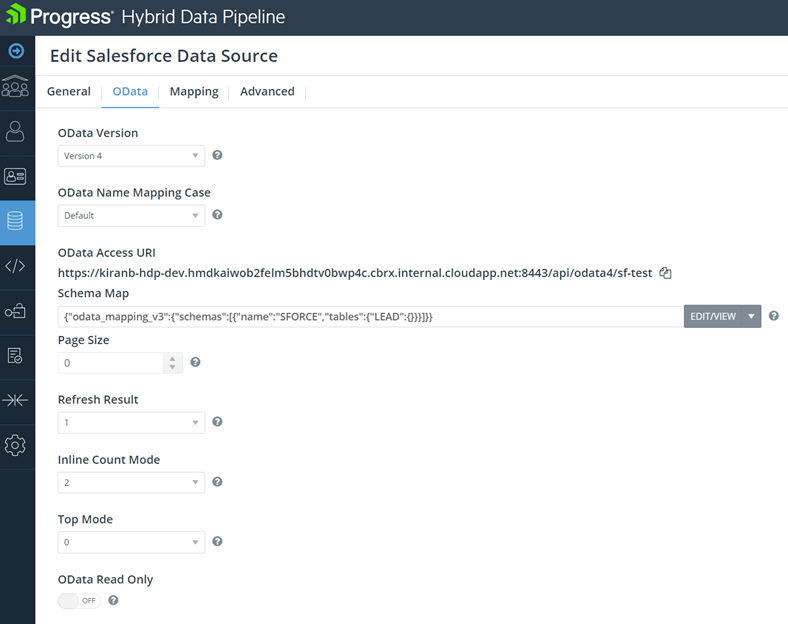This screenshot has width=788, height=624.
Task: Decrease Page Size with down stepper arrow
Action: click(x=172, y=367)
